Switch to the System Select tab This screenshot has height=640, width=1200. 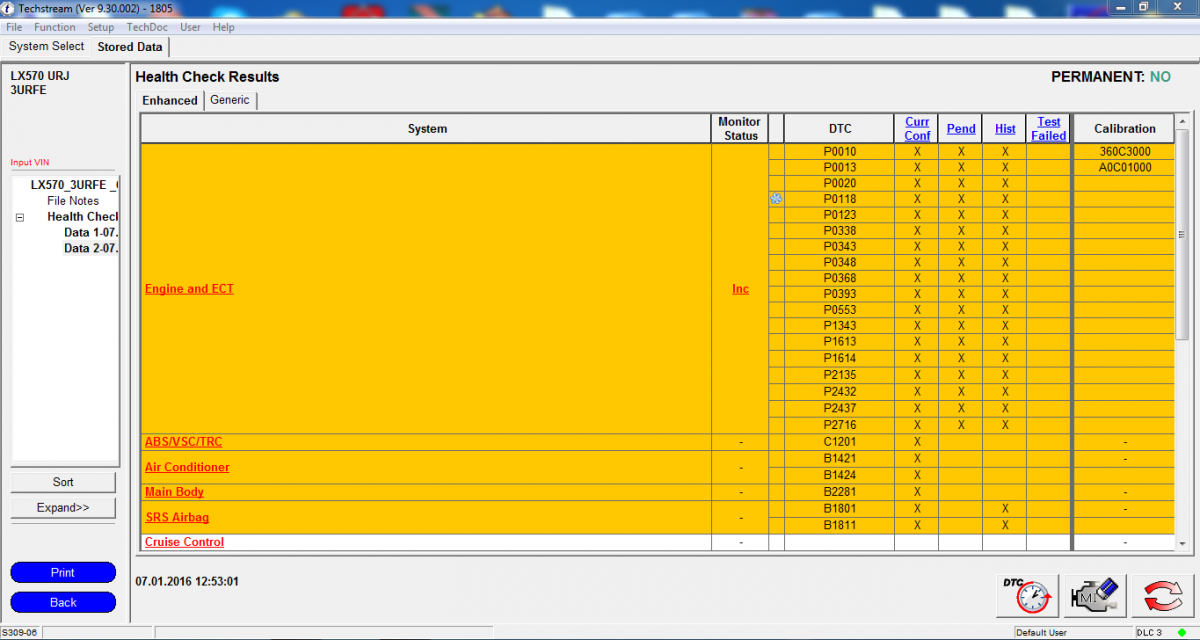[x=46, y=47]
